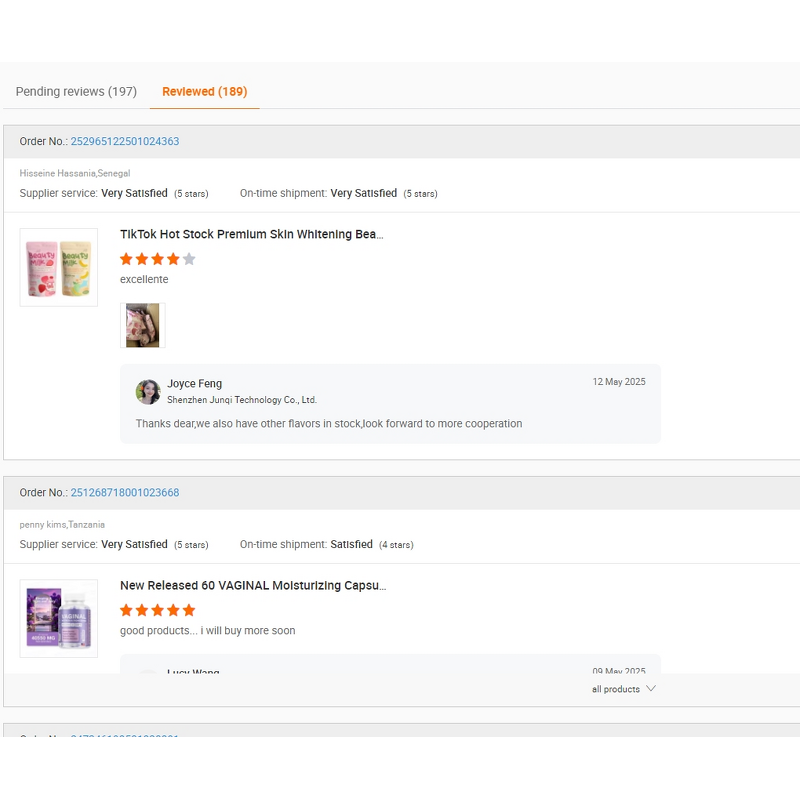Open the TikTok Hot Stock Skin Whitening product title
This screenshot has width=800, height=800.
(x=252, y=234)
